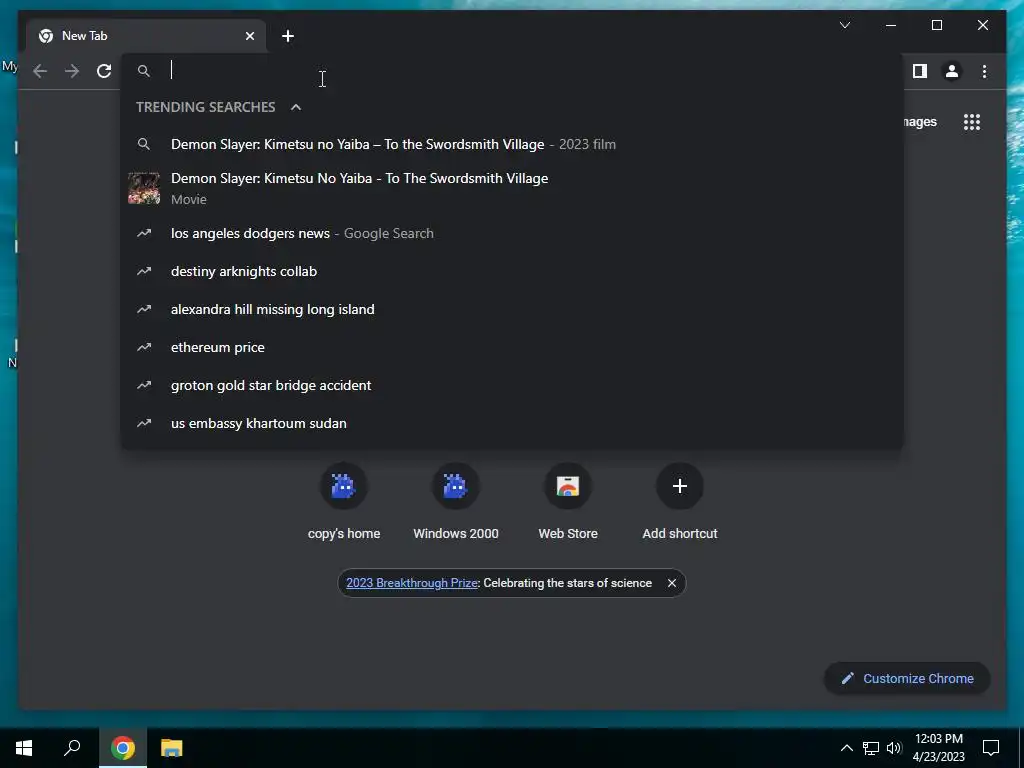Open the profile avatar icon

pos(952,71)
